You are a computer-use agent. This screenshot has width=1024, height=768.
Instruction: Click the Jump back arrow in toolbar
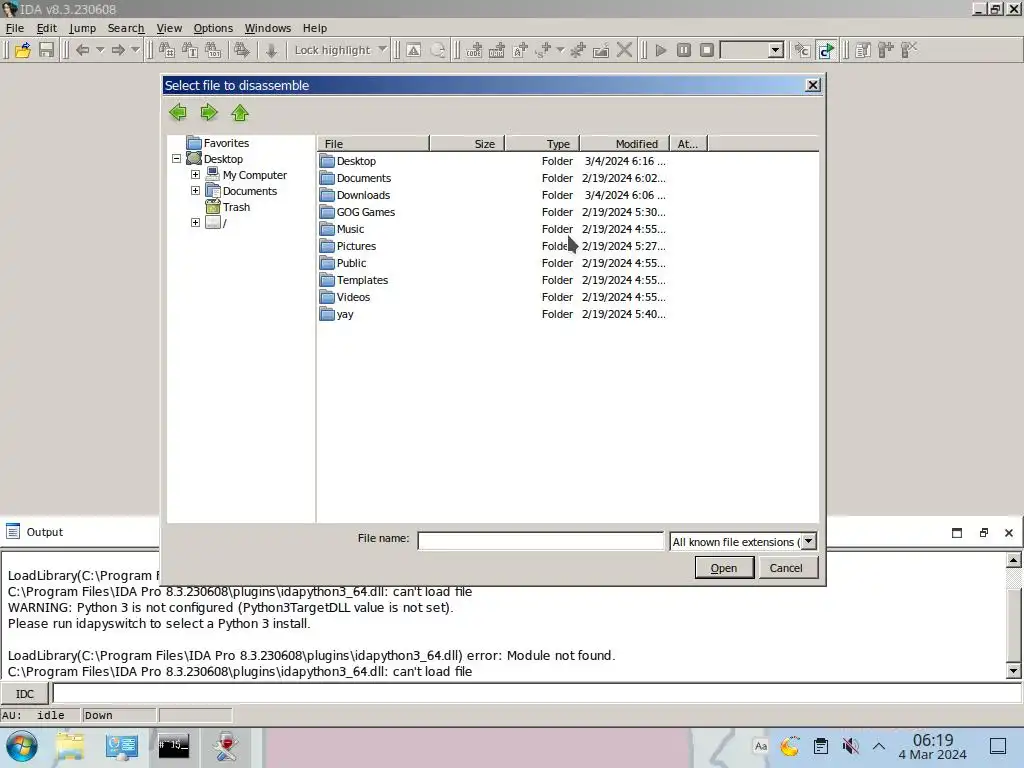tap(82, 50)
